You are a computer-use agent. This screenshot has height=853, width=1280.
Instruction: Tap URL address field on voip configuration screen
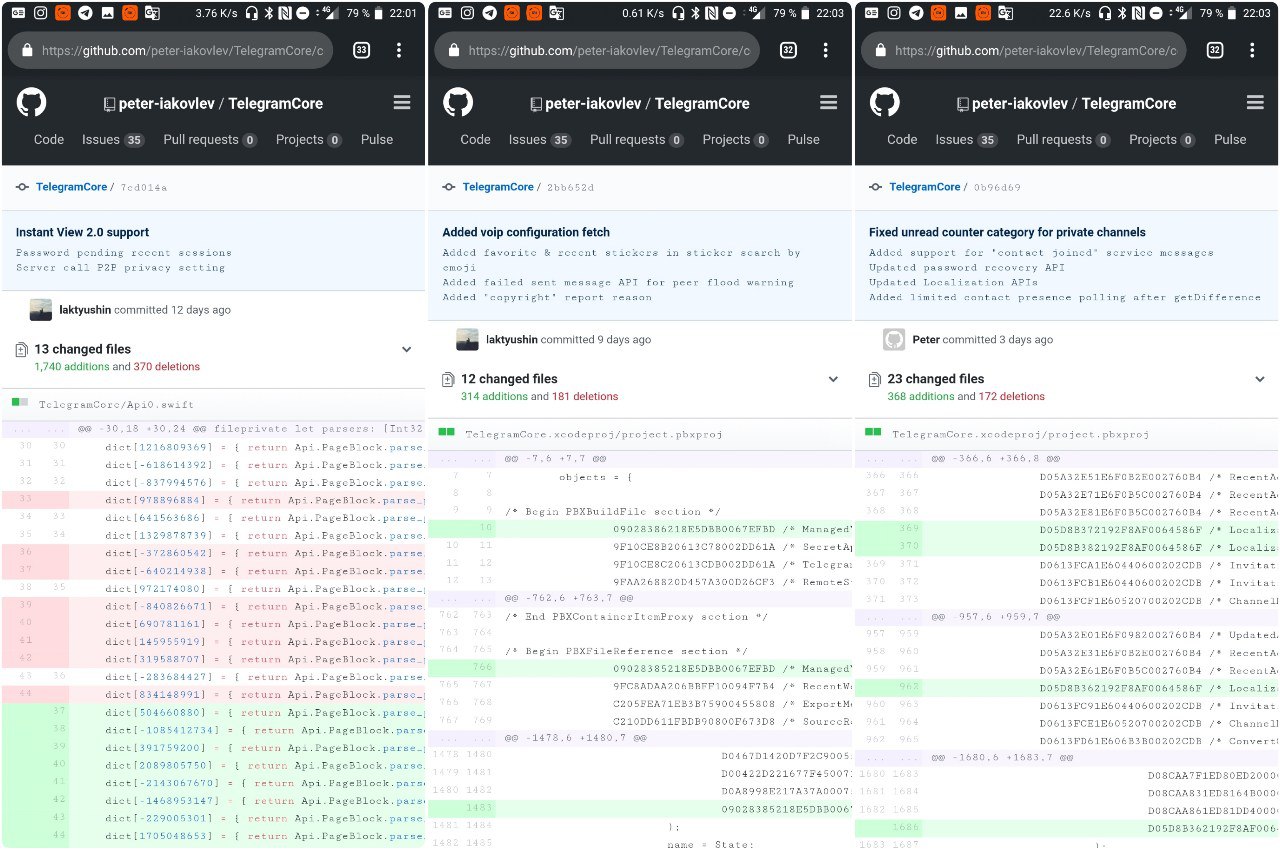(x=597, y=50)
